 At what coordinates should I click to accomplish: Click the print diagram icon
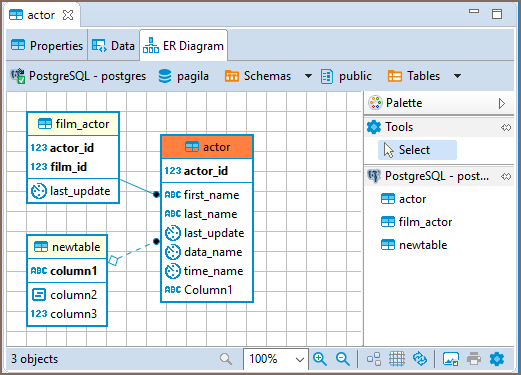coord(474,359)
